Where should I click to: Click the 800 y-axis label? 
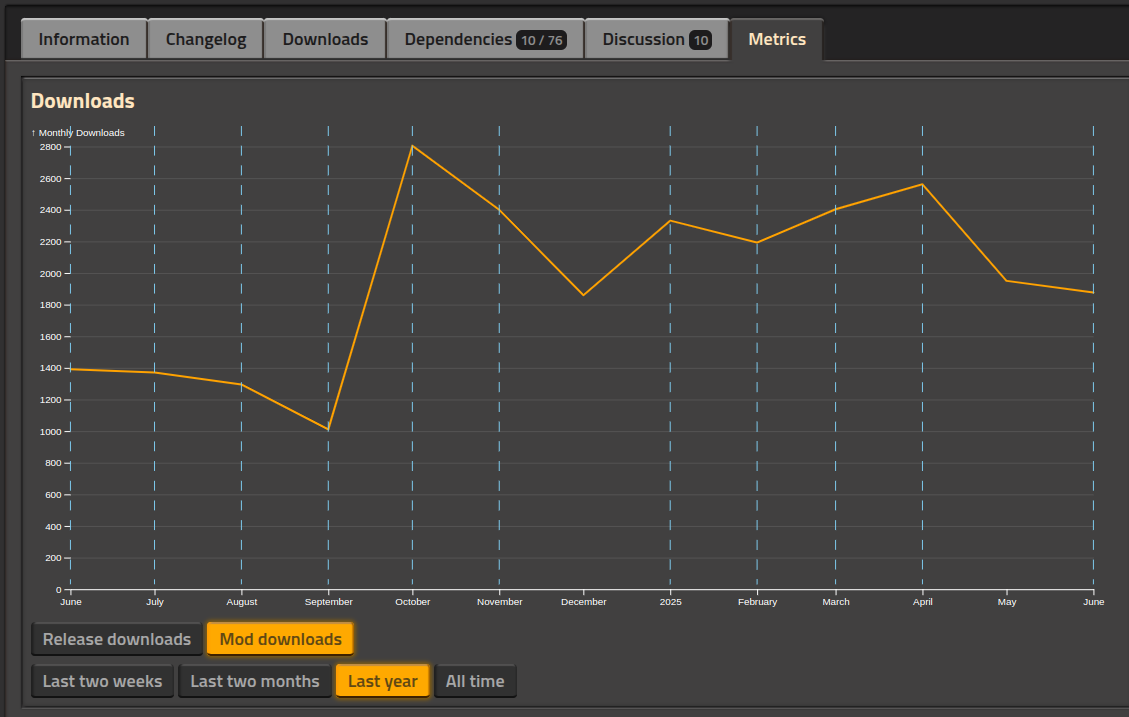(x=53, y=463)
